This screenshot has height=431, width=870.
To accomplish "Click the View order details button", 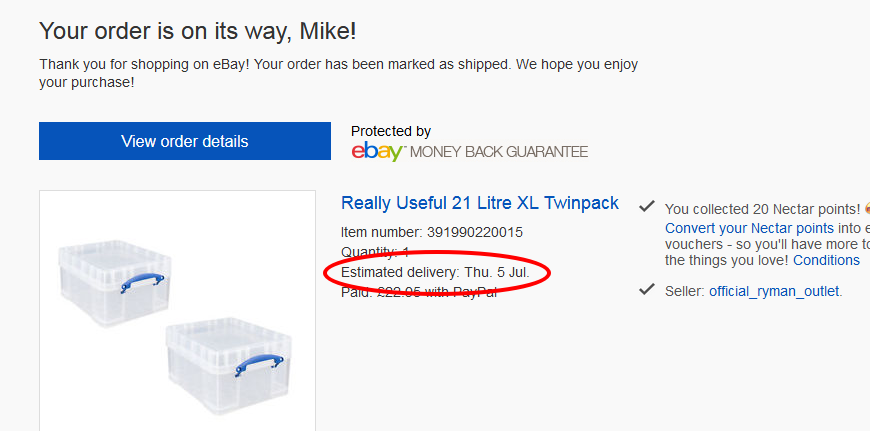I will coord(185,141).
